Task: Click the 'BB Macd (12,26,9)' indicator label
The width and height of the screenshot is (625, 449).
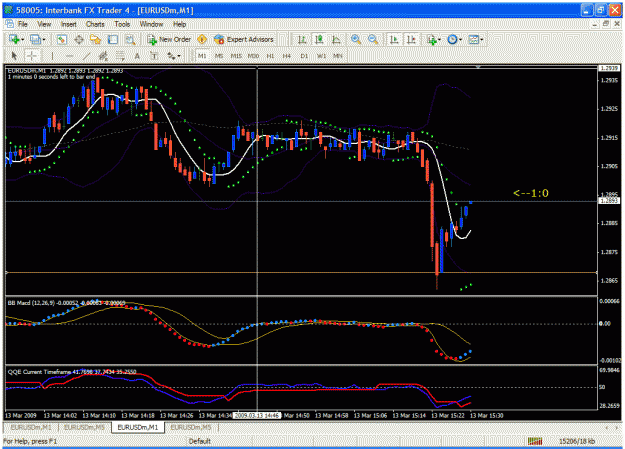Action: [31, 303]
